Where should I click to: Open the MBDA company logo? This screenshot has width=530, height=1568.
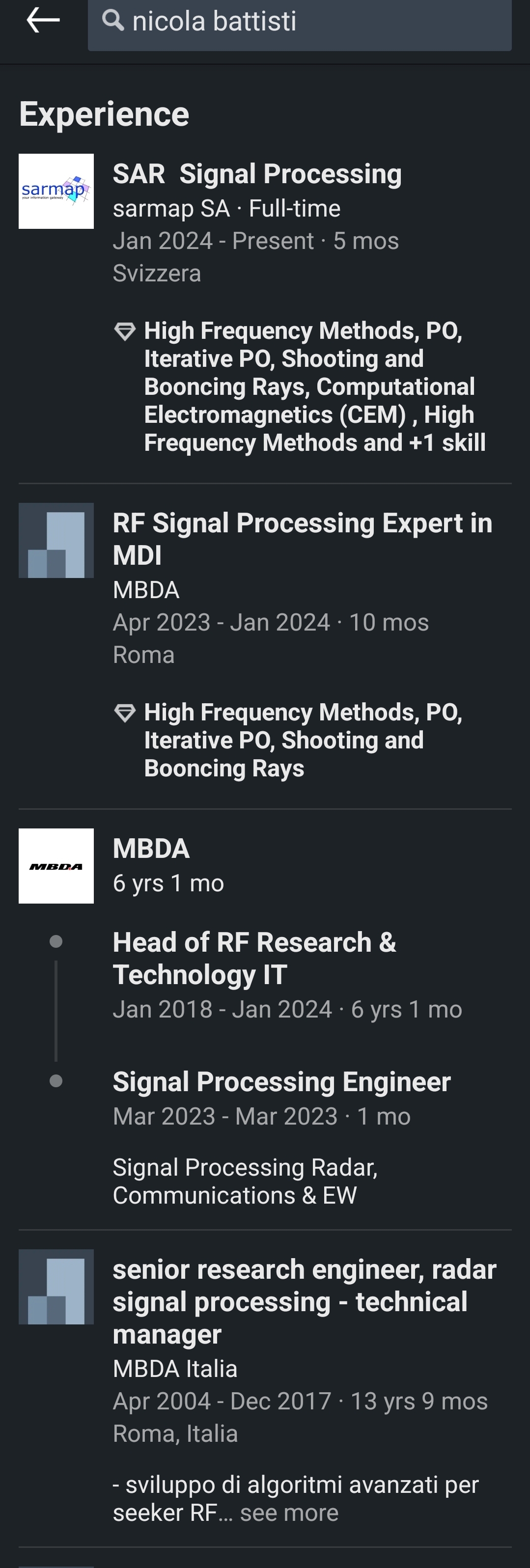[56, 866]
